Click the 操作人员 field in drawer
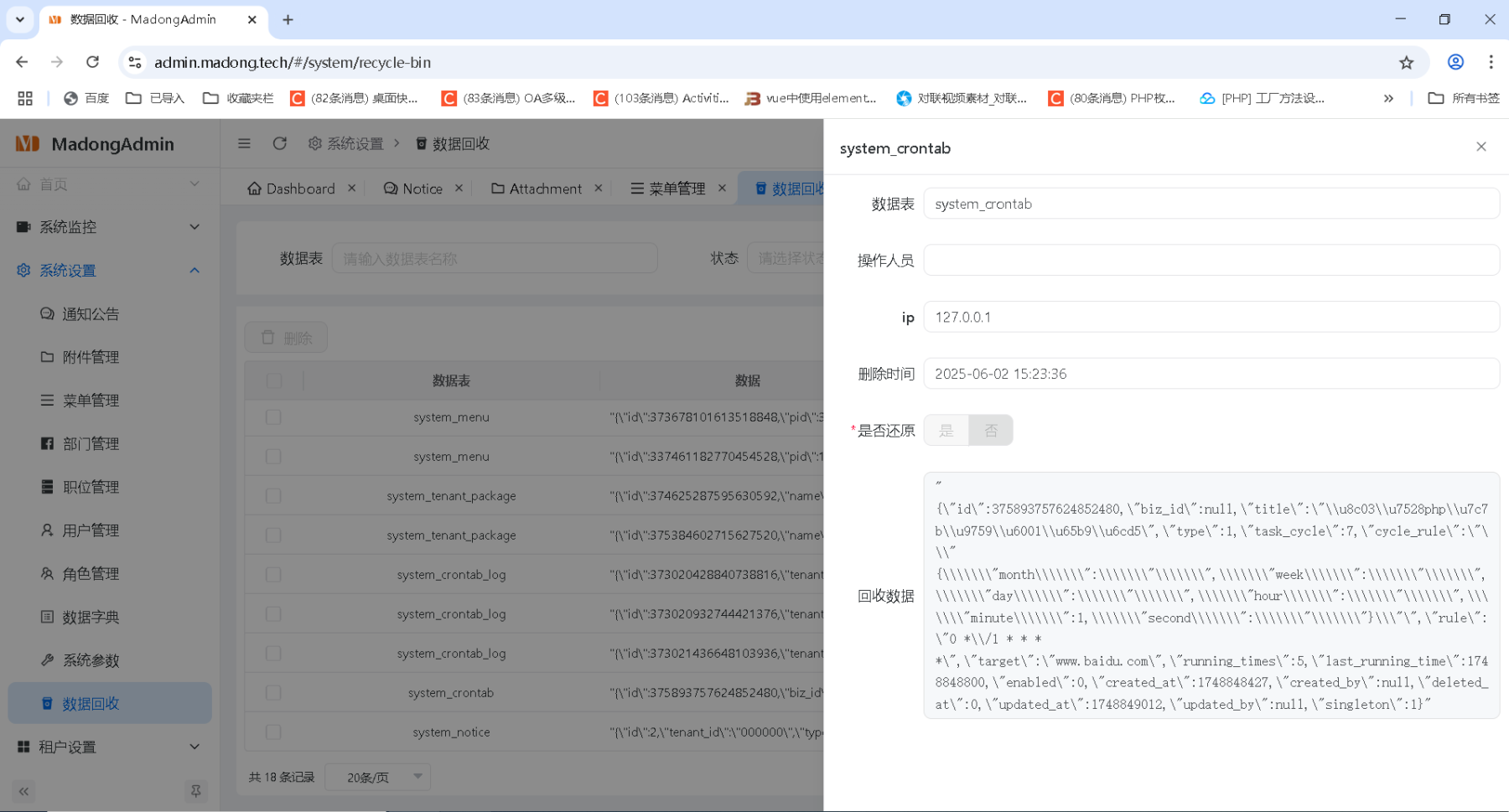 [1211, 260]
